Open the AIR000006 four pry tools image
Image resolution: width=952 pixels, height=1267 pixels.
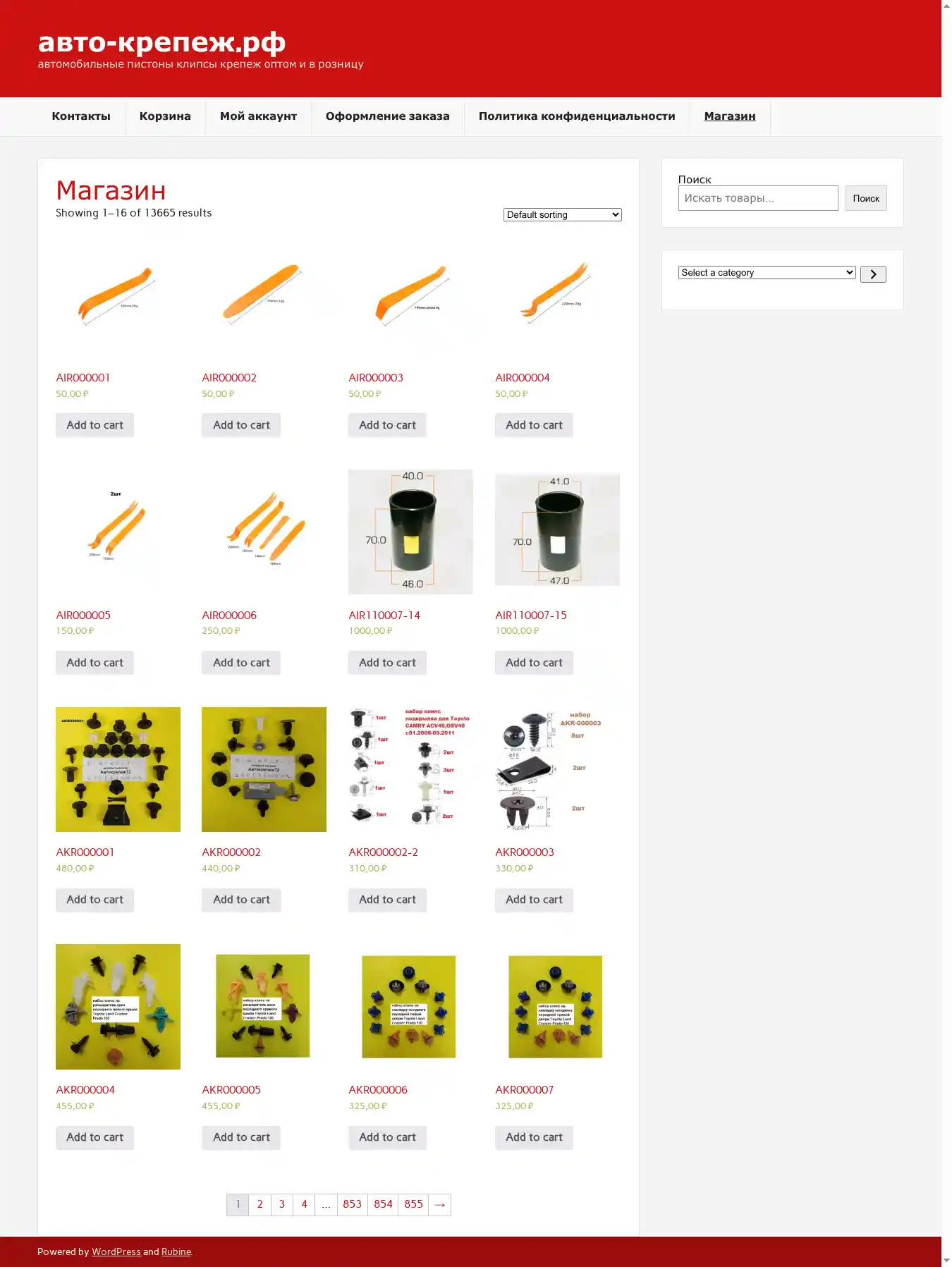click(264, 532)
